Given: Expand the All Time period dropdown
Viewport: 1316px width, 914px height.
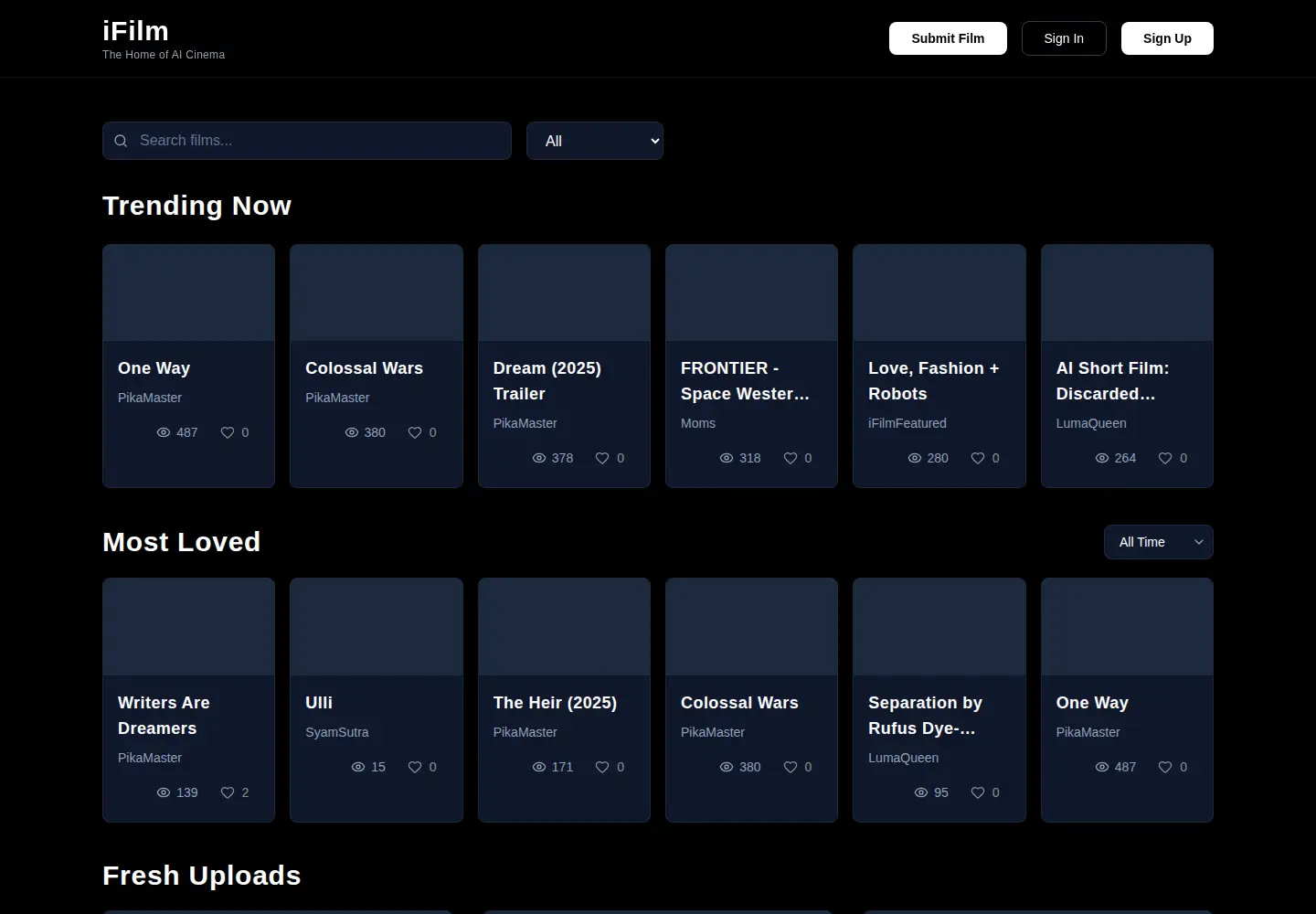Looking at the screenshot, I should (1159, 542).
